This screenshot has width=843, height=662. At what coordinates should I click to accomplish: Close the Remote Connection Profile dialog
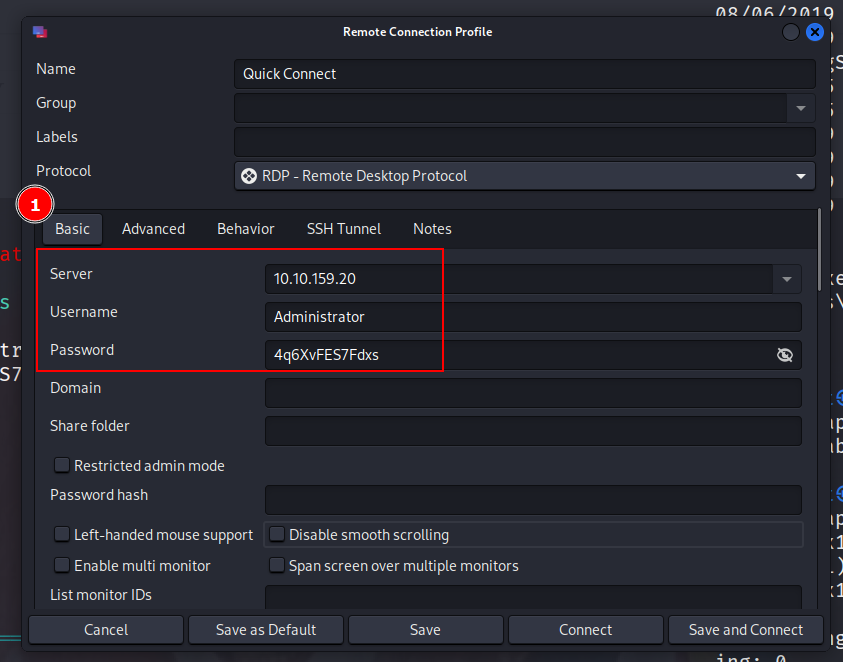(814, 32)
